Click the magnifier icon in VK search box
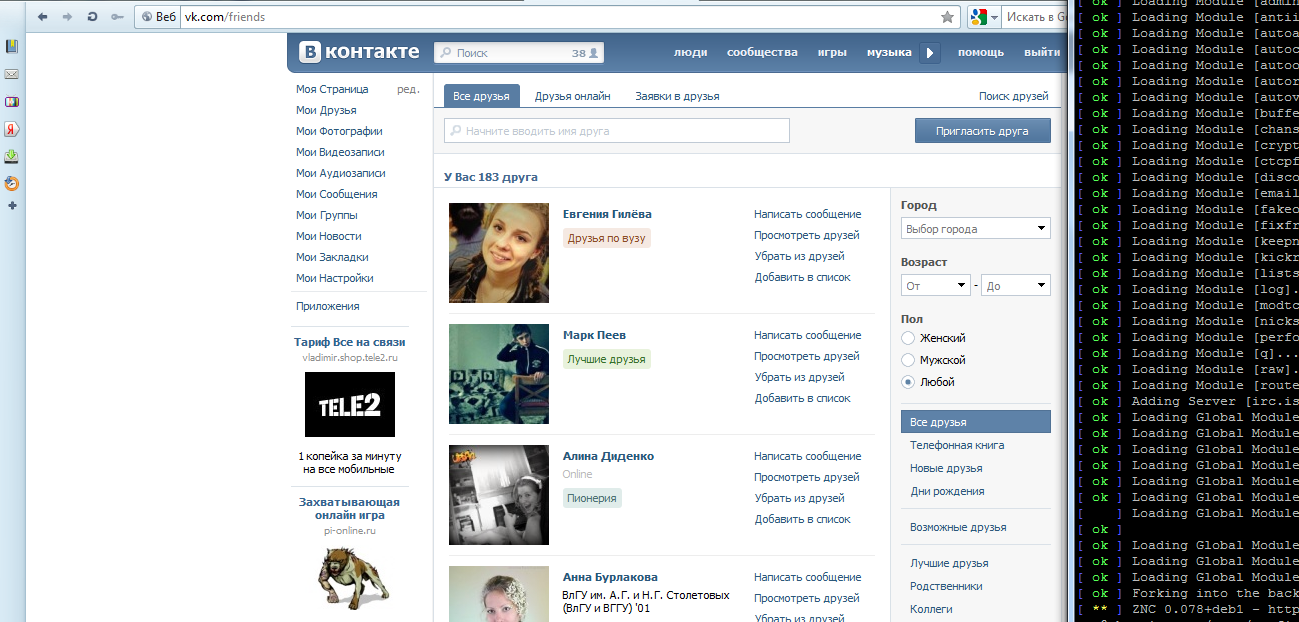 coord(446,53)
